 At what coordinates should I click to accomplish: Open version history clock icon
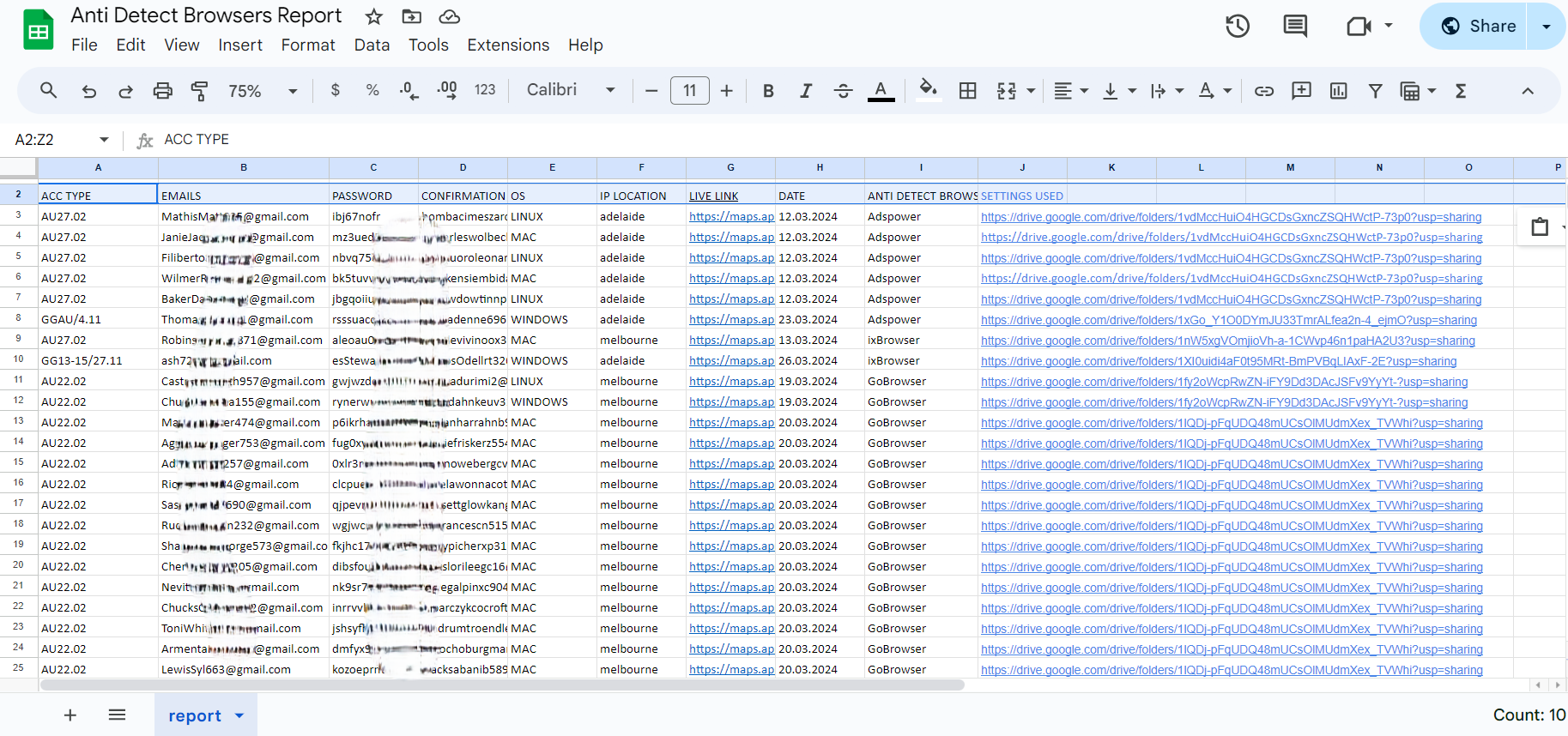coord(1237,26)
